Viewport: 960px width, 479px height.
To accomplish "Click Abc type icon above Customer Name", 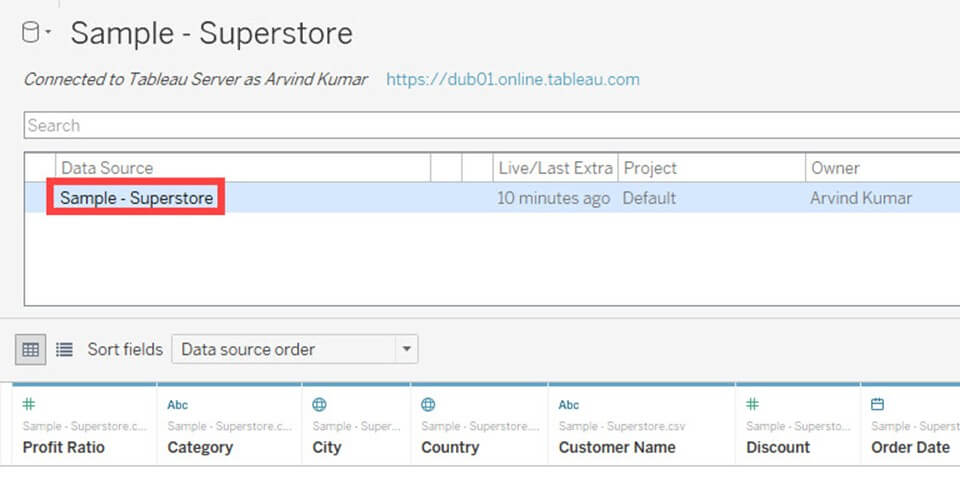I will (568, 405).
